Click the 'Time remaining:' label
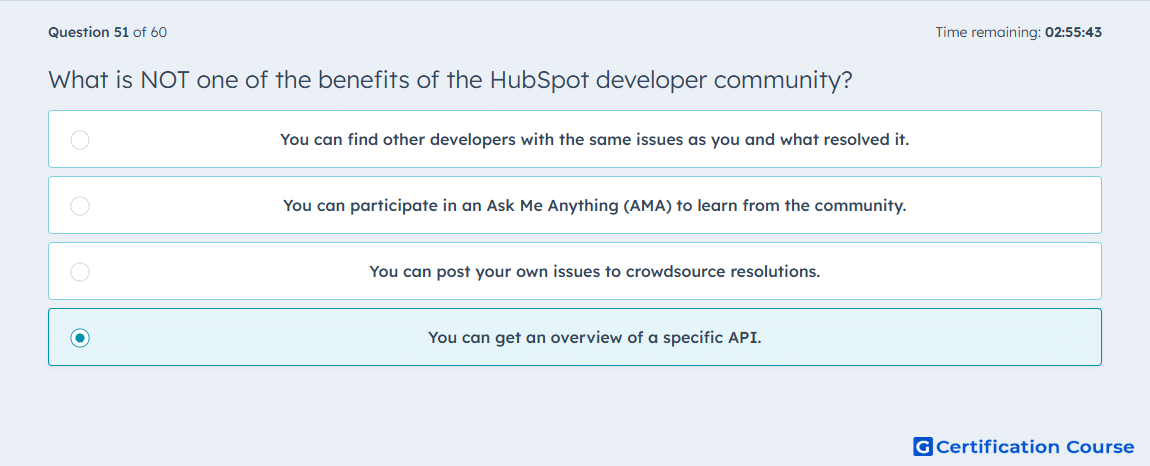1150x466 pixels. click(x=988, y=32)
